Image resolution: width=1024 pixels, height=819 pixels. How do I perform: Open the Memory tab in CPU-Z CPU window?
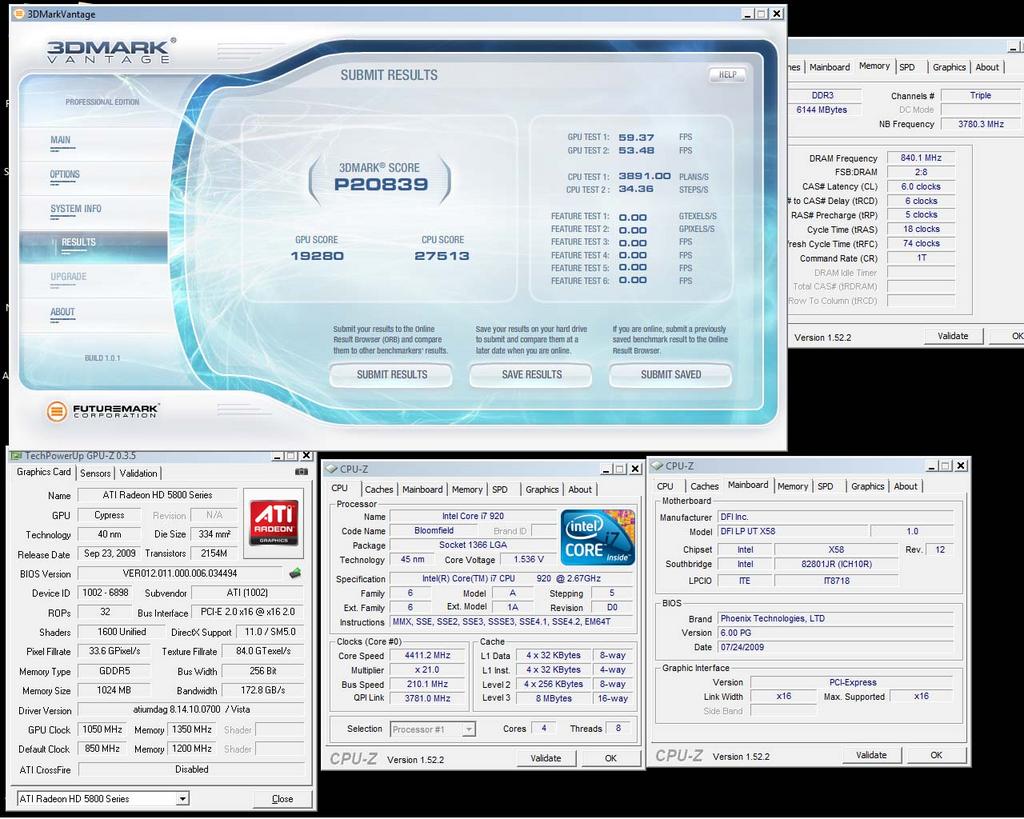(467, 489)
